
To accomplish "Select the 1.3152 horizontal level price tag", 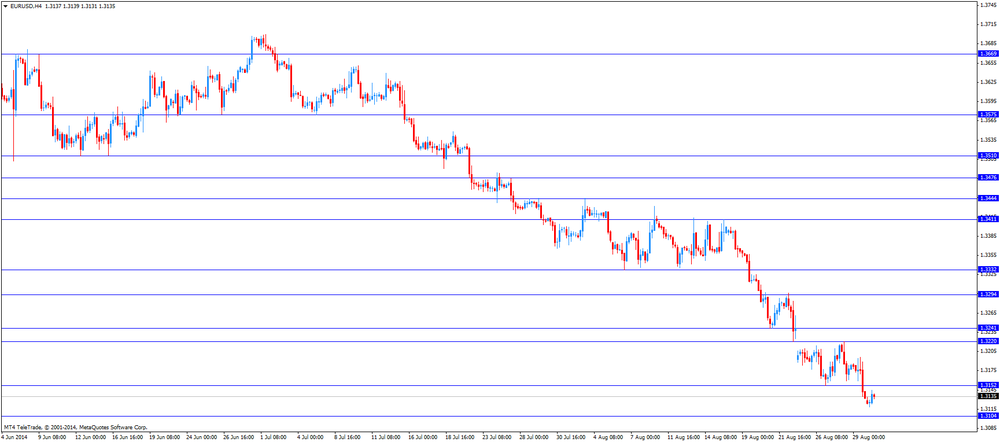I will pos(987,385).
